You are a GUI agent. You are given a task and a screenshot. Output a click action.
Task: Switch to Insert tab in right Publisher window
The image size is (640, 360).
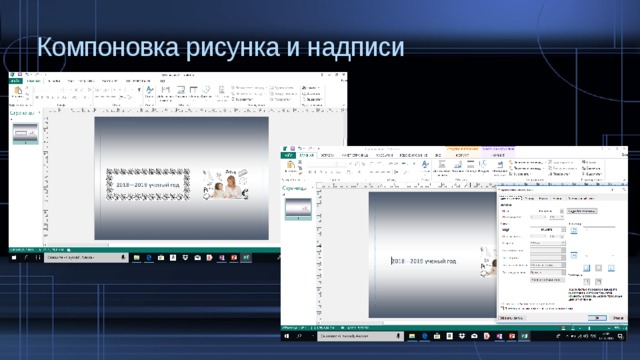[x=327, y=156]
